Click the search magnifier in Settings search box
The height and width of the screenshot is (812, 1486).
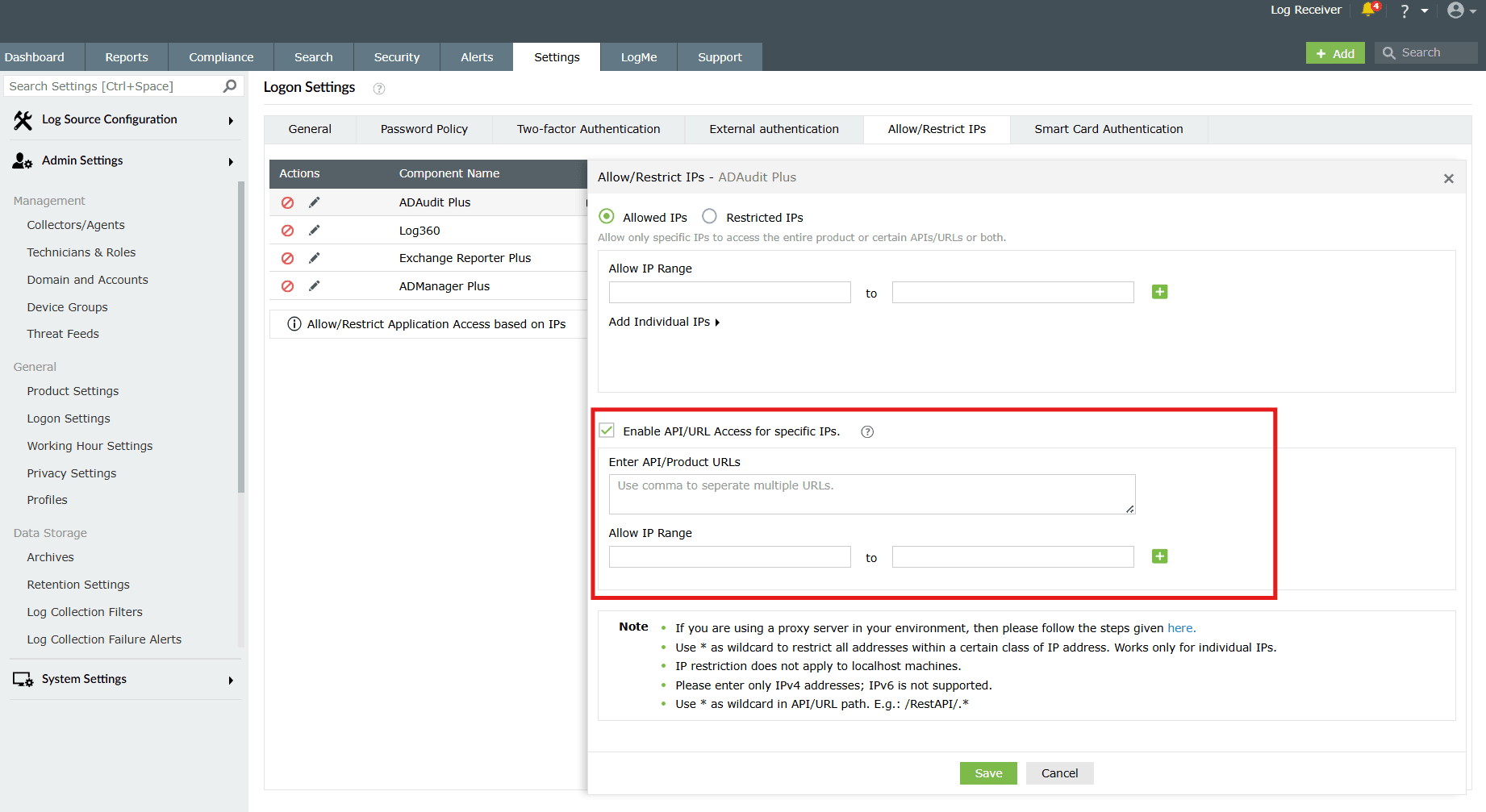coord(230,85)
